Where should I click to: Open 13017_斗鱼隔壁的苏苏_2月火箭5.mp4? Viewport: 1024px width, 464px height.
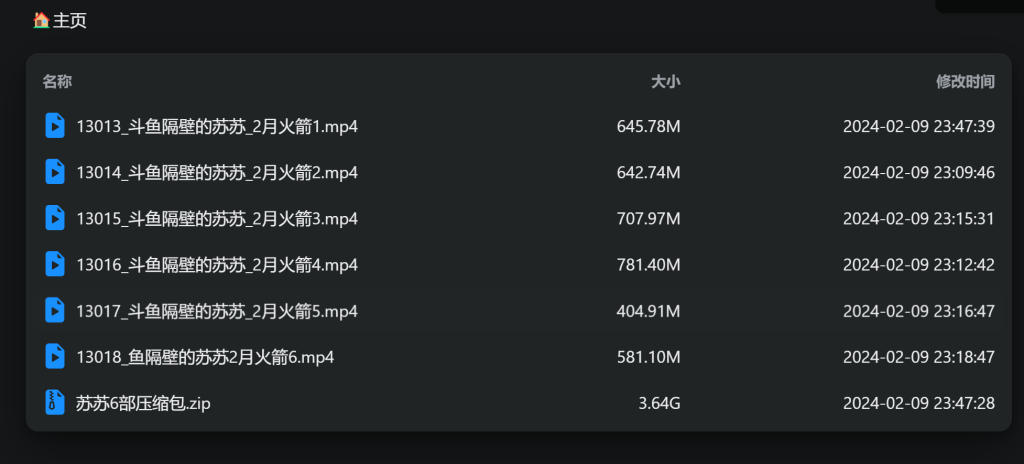click(217, 310)
